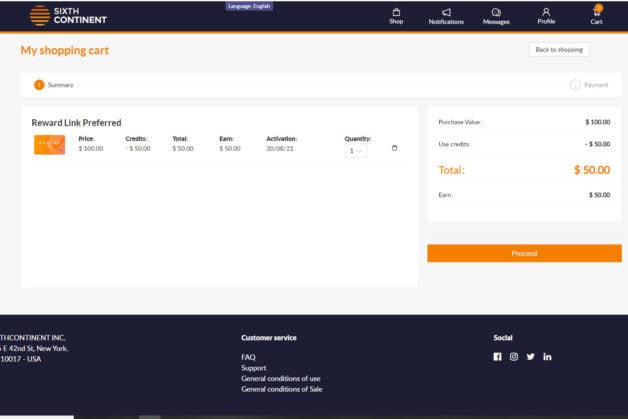Visit the Instagram social page
The image size is (628, 419).
coord(514,357)
